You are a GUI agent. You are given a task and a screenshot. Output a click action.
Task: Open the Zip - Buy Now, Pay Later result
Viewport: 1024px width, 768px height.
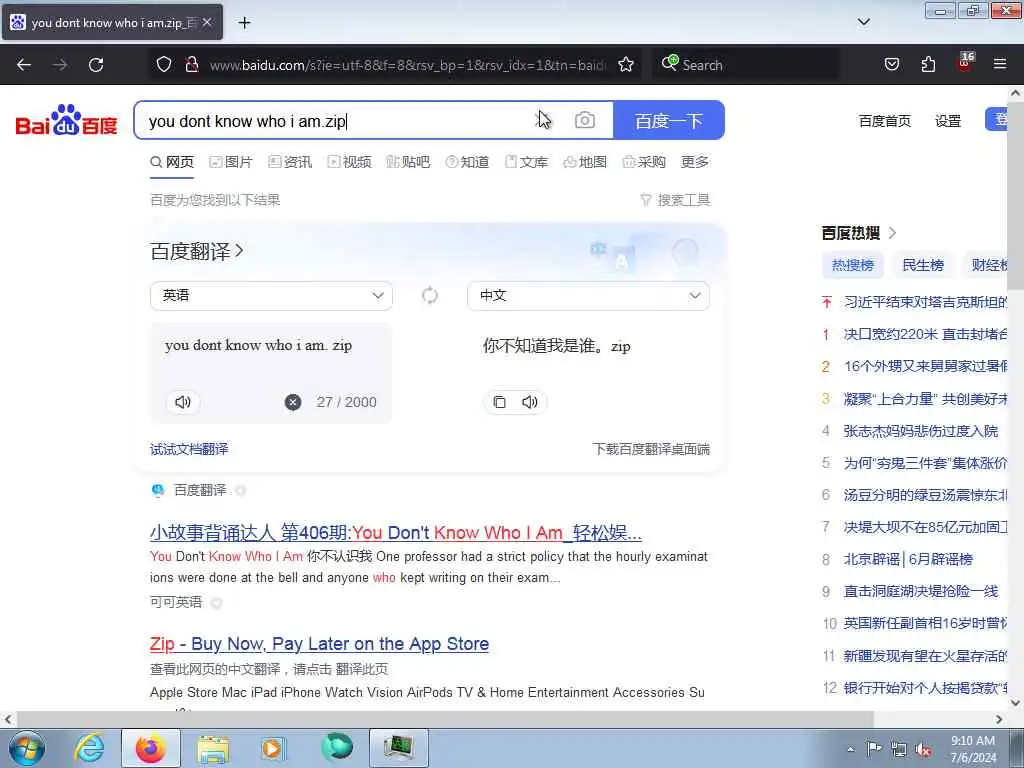(319, 644)
